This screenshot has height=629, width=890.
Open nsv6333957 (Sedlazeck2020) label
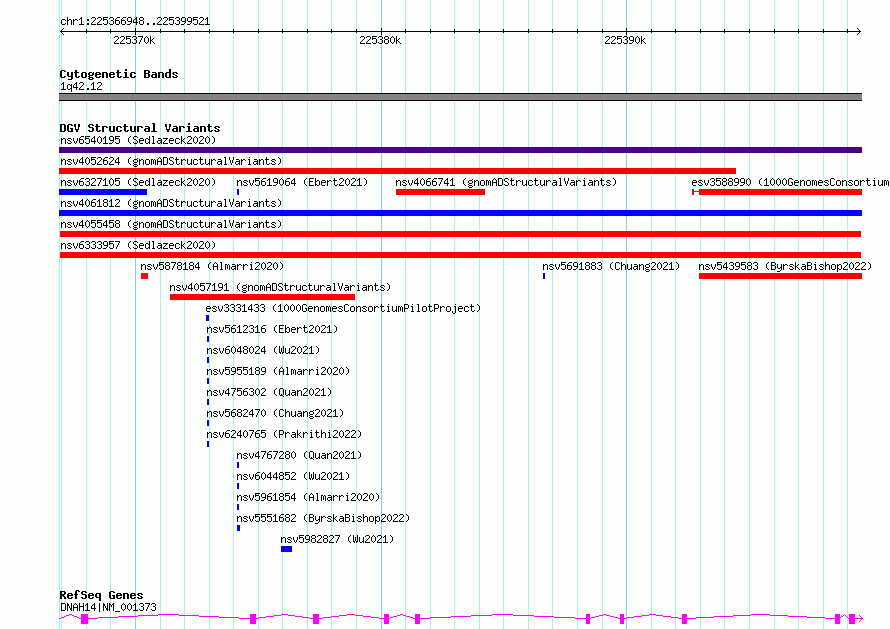click(x=138, y=245)
